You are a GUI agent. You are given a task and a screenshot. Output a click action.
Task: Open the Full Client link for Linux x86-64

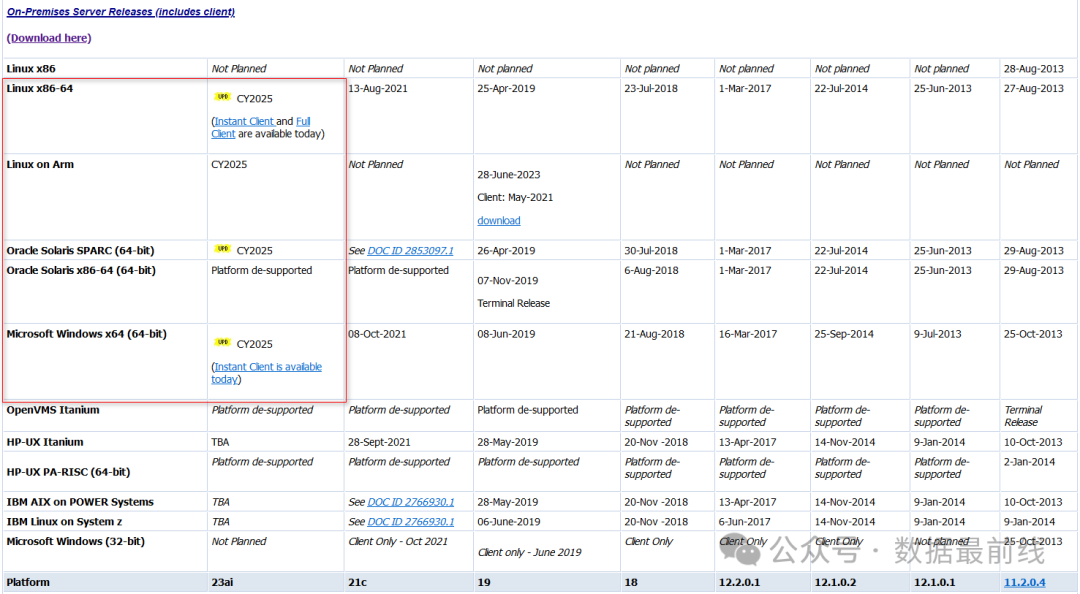(x=303, y=121)
